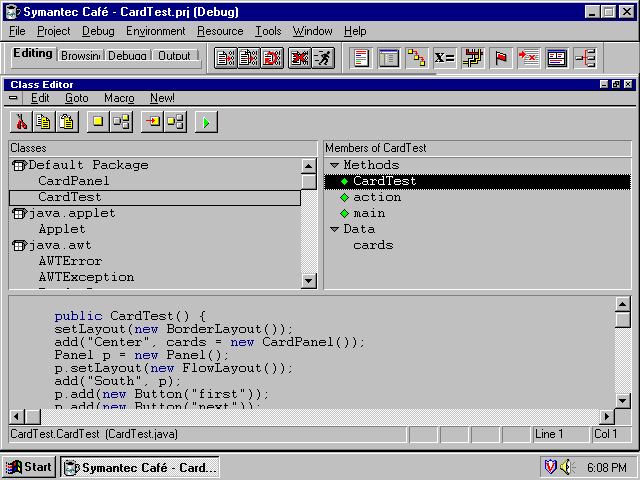Viewport: 640px width, 480px height.
Task: Open the File menu
Action: tap(17, 31)
